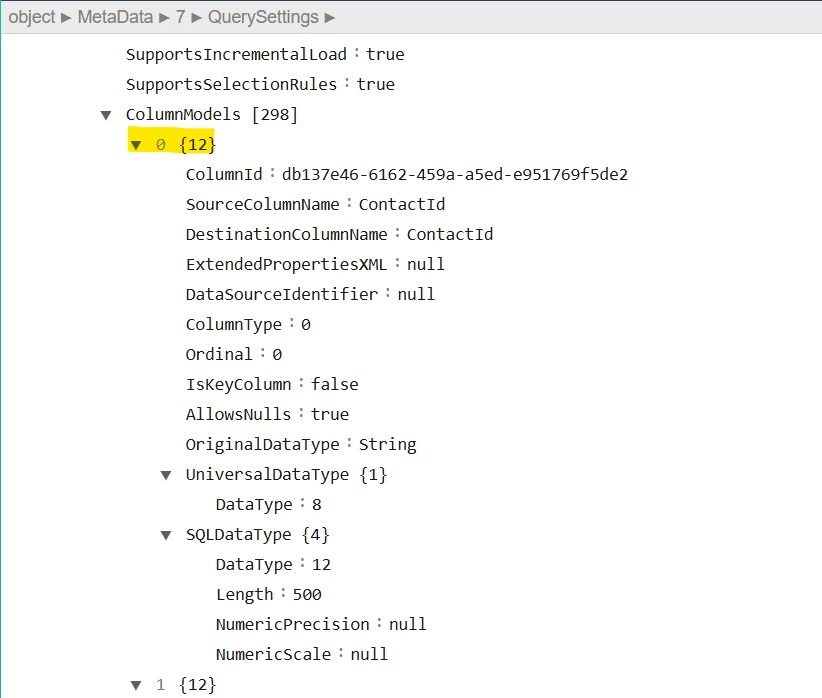
Task: Collapse the UniversalDataType {1} node
Action: [166, 475]
